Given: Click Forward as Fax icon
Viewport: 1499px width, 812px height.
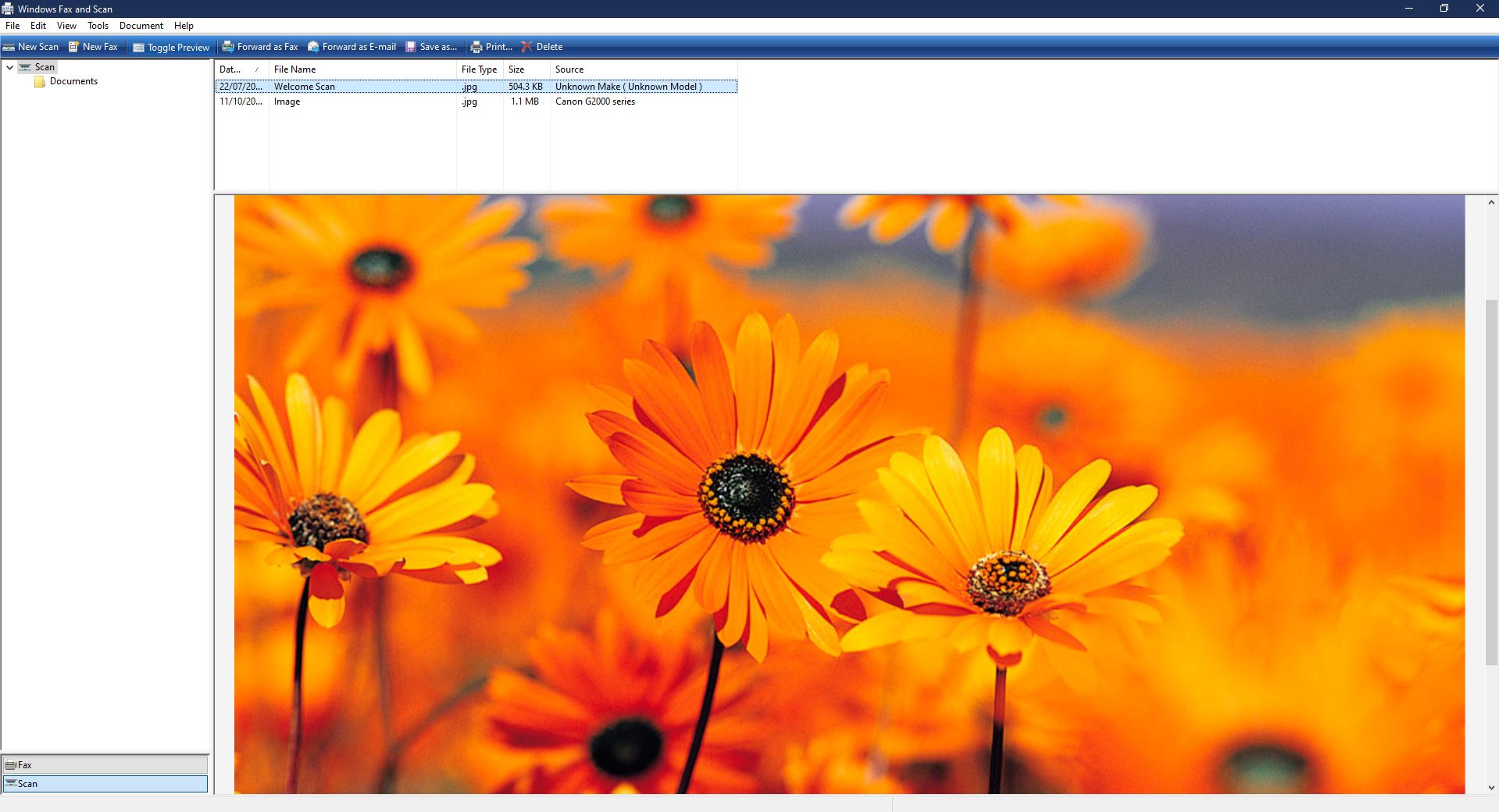Looking at the screenshot, I should 228,47.
